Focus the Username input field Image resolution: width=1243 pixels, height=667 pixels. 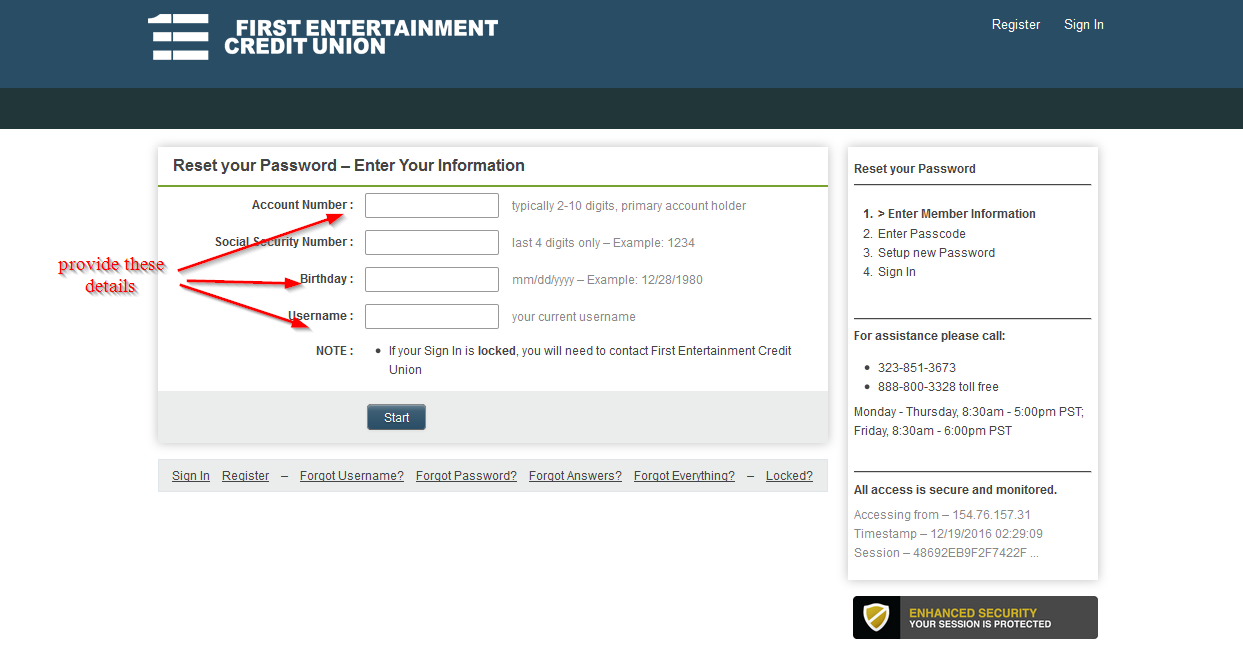(x=432, y=317)
